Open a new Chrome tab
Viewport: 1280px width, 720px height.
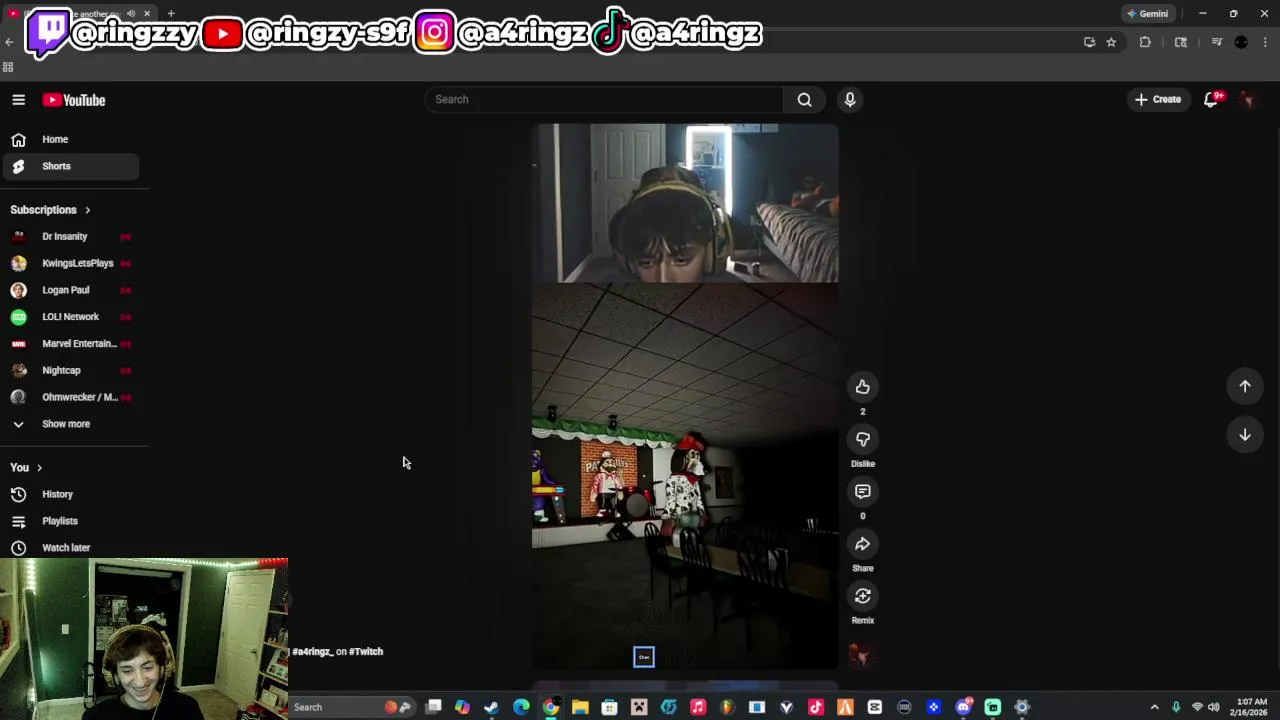(x=171, y=13)
